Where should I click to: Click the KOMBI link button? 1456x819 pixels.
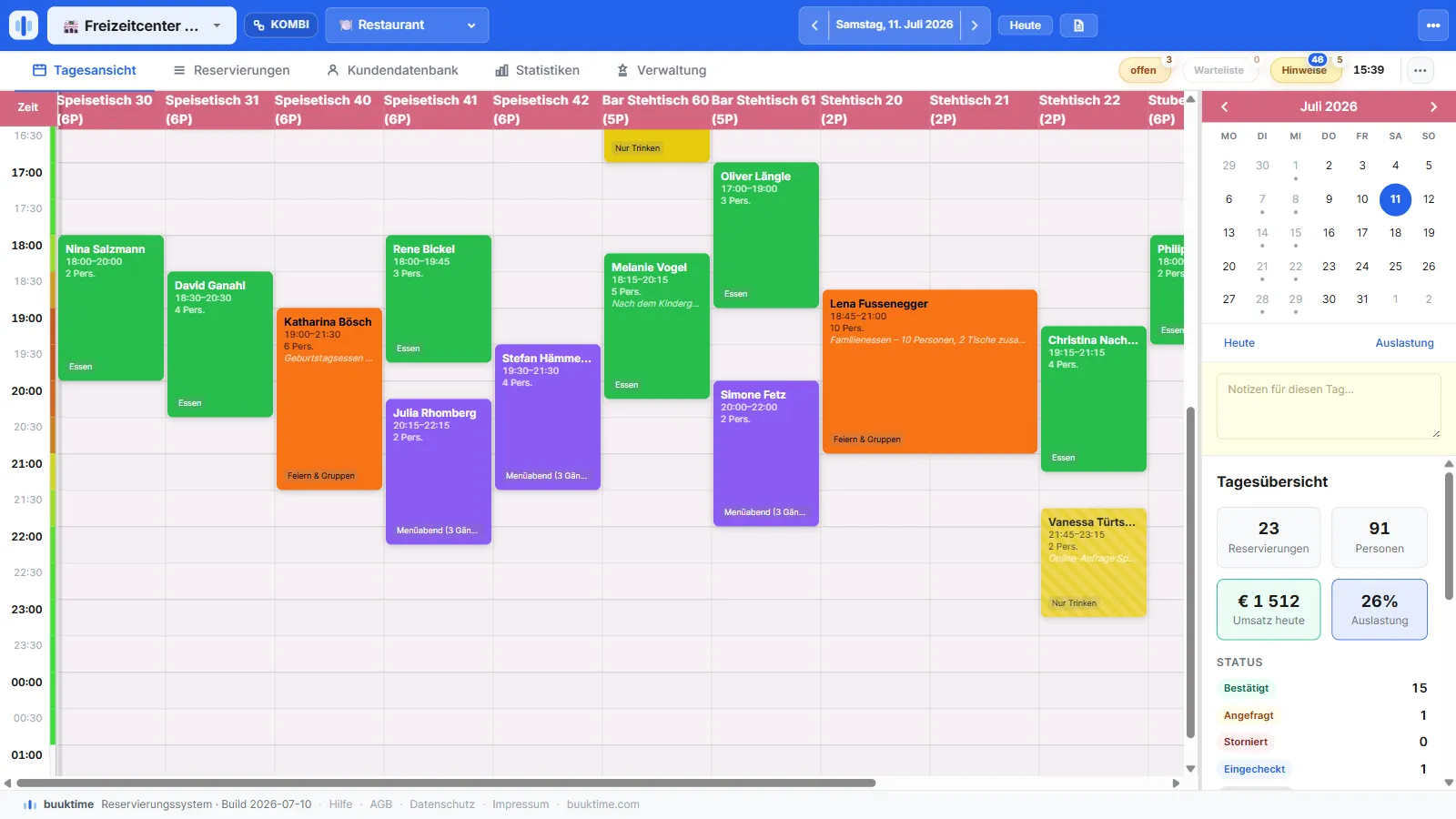tap(281, 25)
